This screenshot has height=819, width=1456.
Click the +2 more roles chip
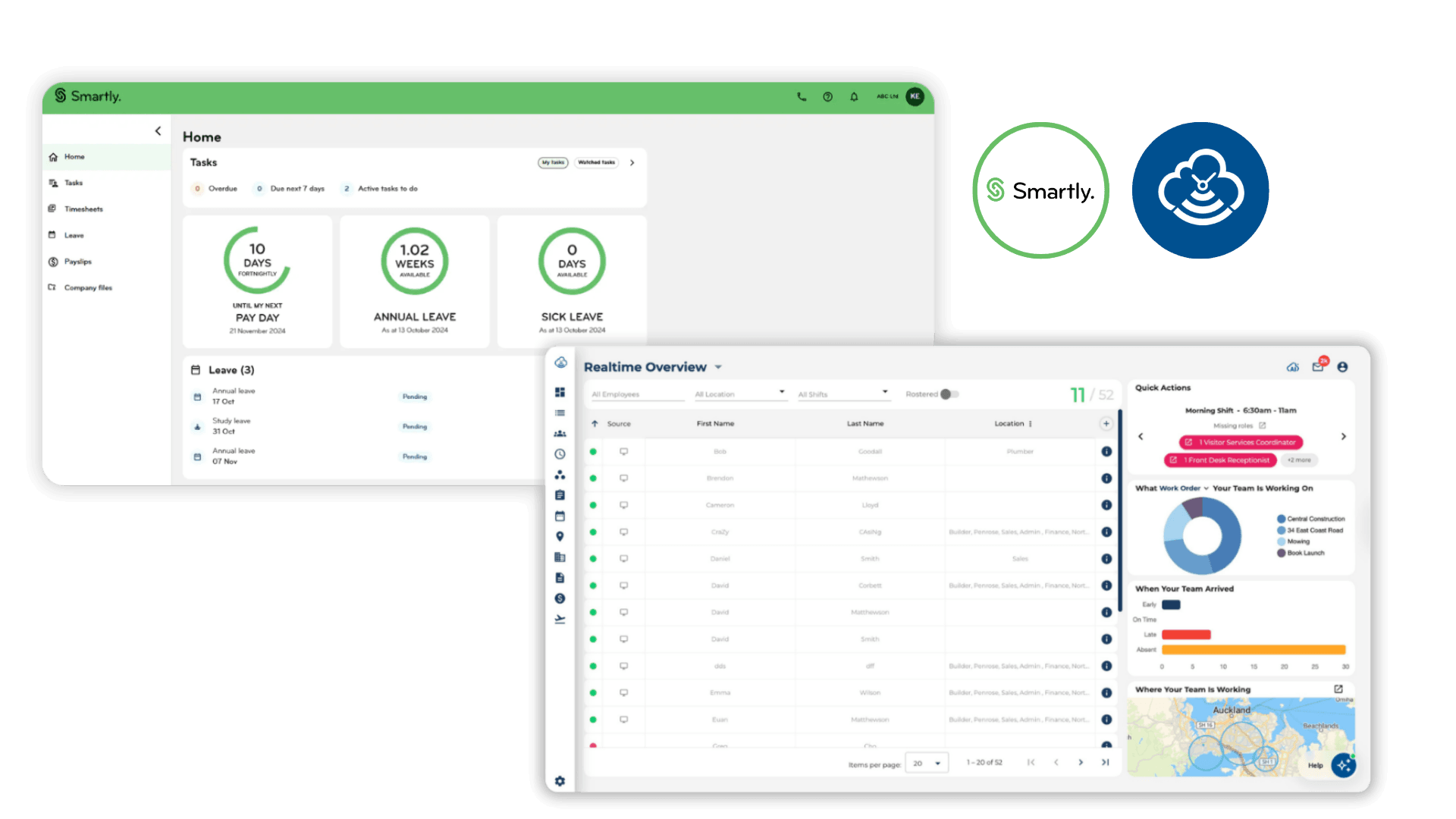(1299, 460)
